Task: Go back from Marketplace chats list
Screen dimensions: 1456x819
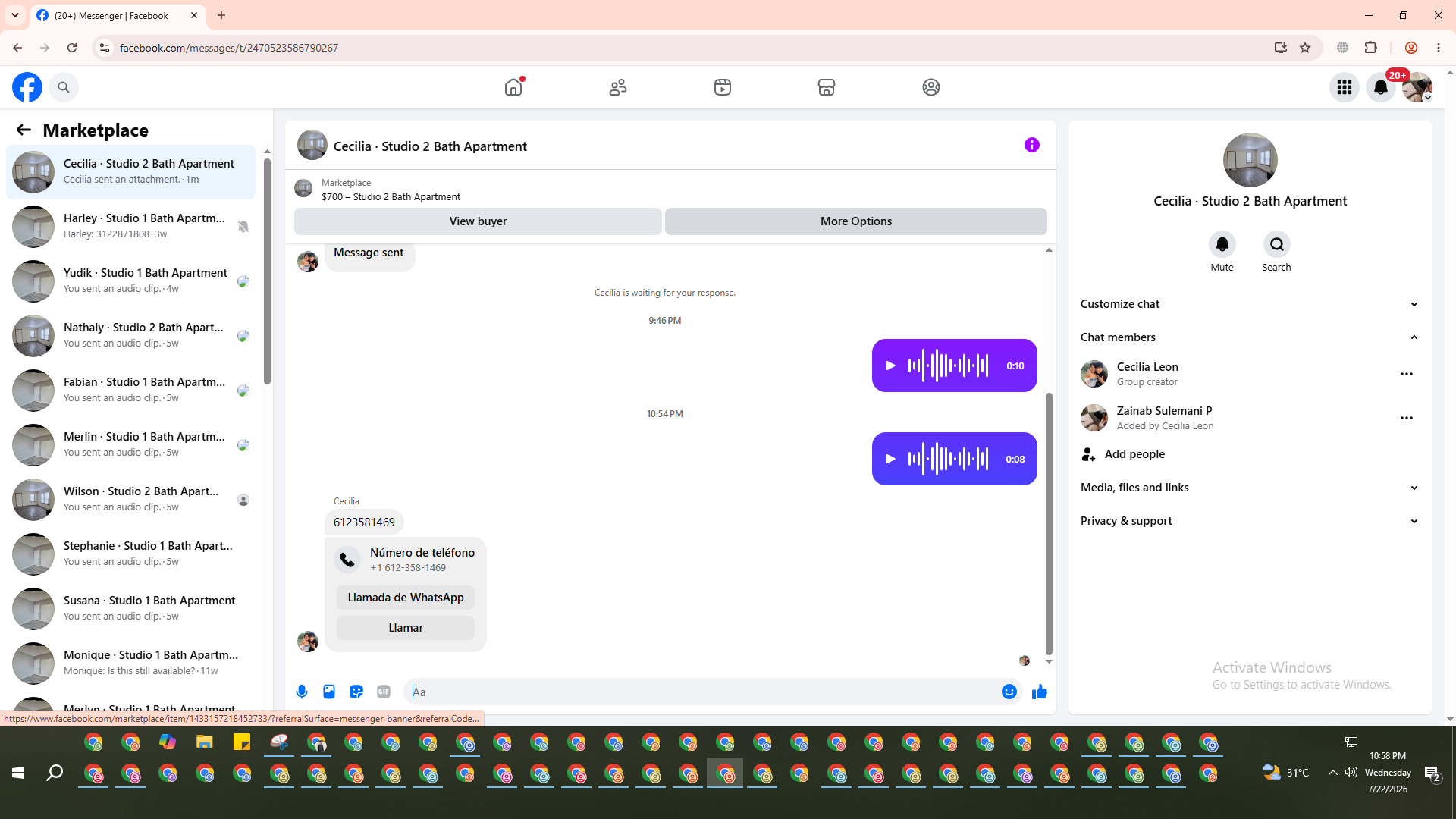Action: [24, 130]
